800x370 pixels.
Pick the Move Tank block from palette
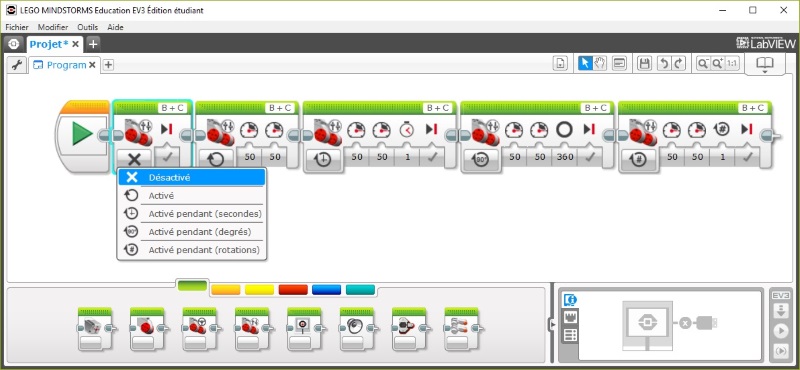point(253,329)
